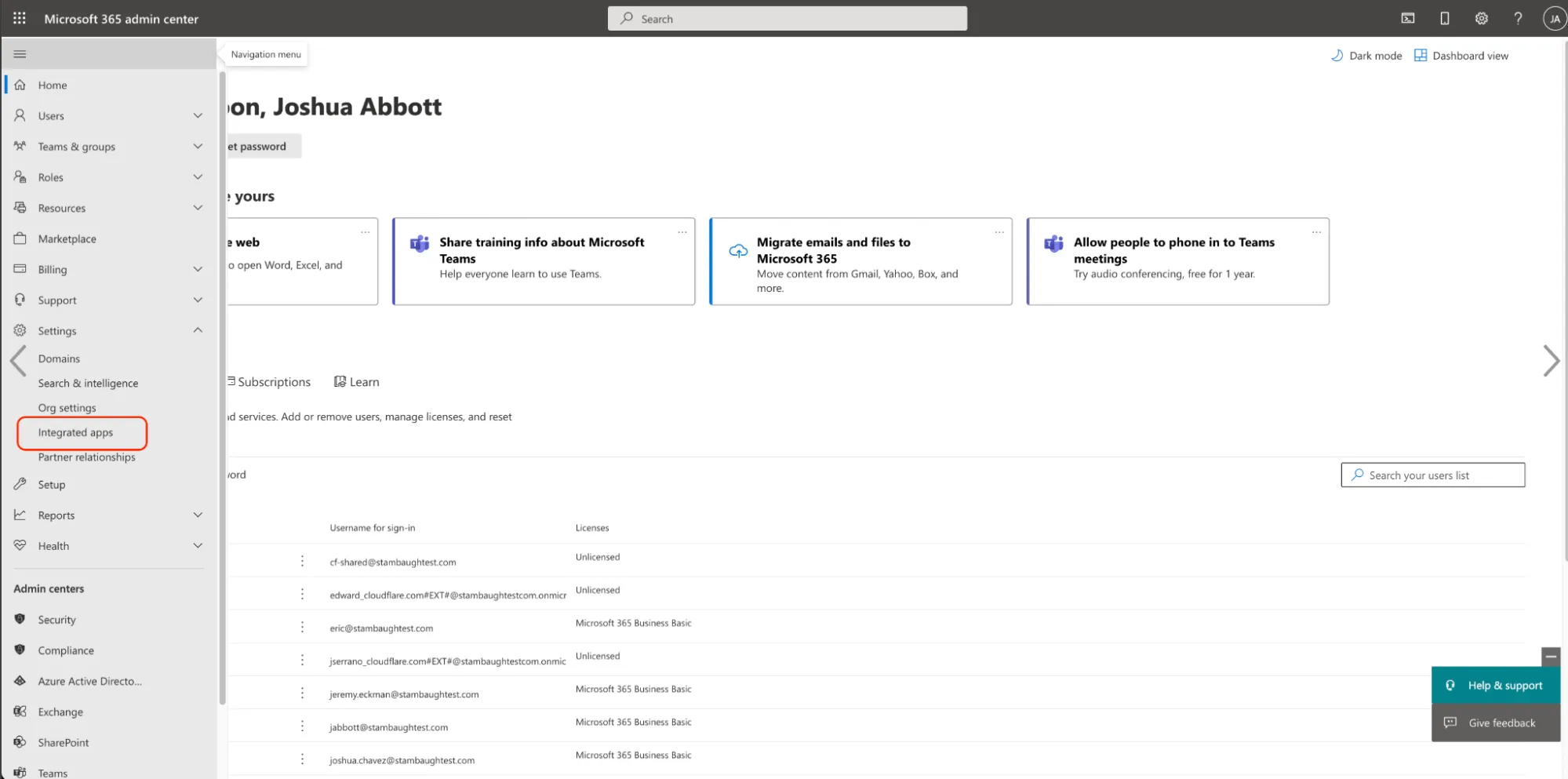Click the JA profile avatar
Screen dimensions: 1568x779
[1554, 18]
